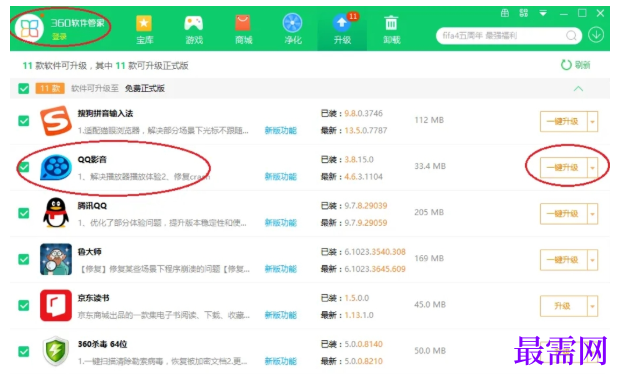
Task: Toggle the select-all 11款 checkbox
Action: pyautogui.click(x=24, y=88)
